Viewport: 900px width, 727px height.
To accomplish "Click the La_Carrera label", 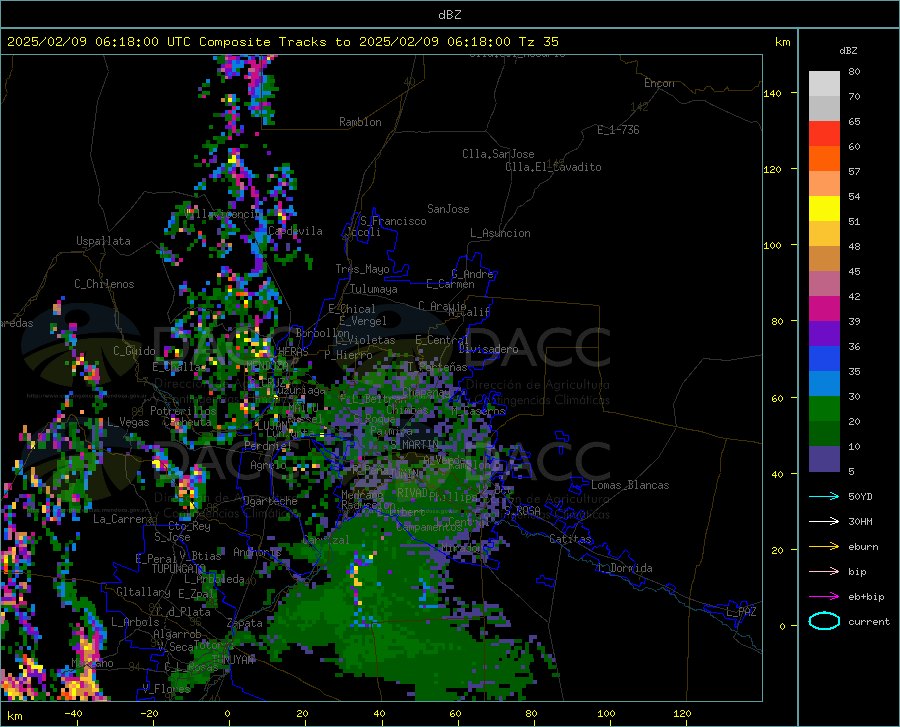I will point(123,519).
